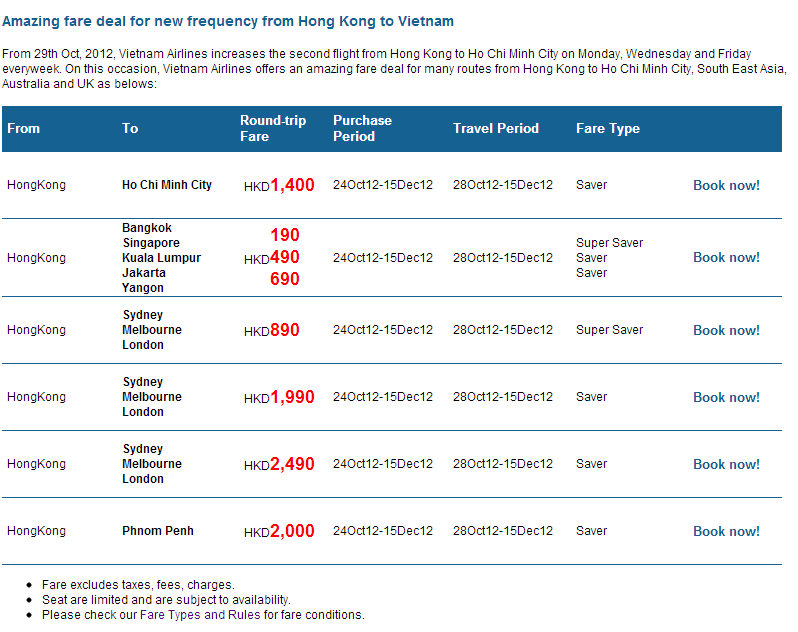Click the To column header
The image size is (798, 632).
coord(130,128)
